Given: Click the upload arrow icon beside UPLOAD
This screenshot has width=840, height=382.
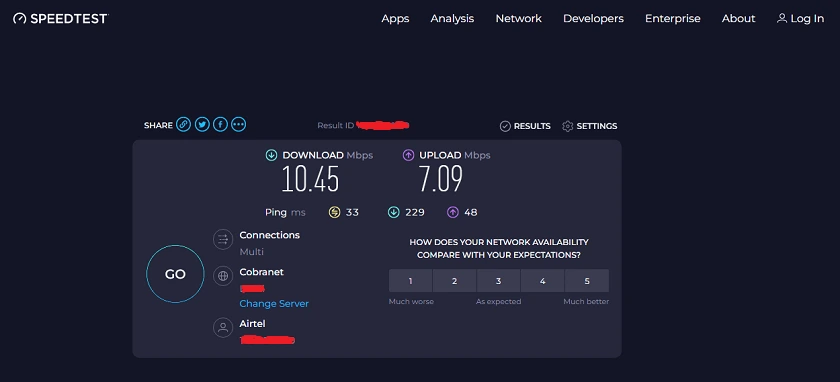Looking at the screenshot, I should click(409, 155).
